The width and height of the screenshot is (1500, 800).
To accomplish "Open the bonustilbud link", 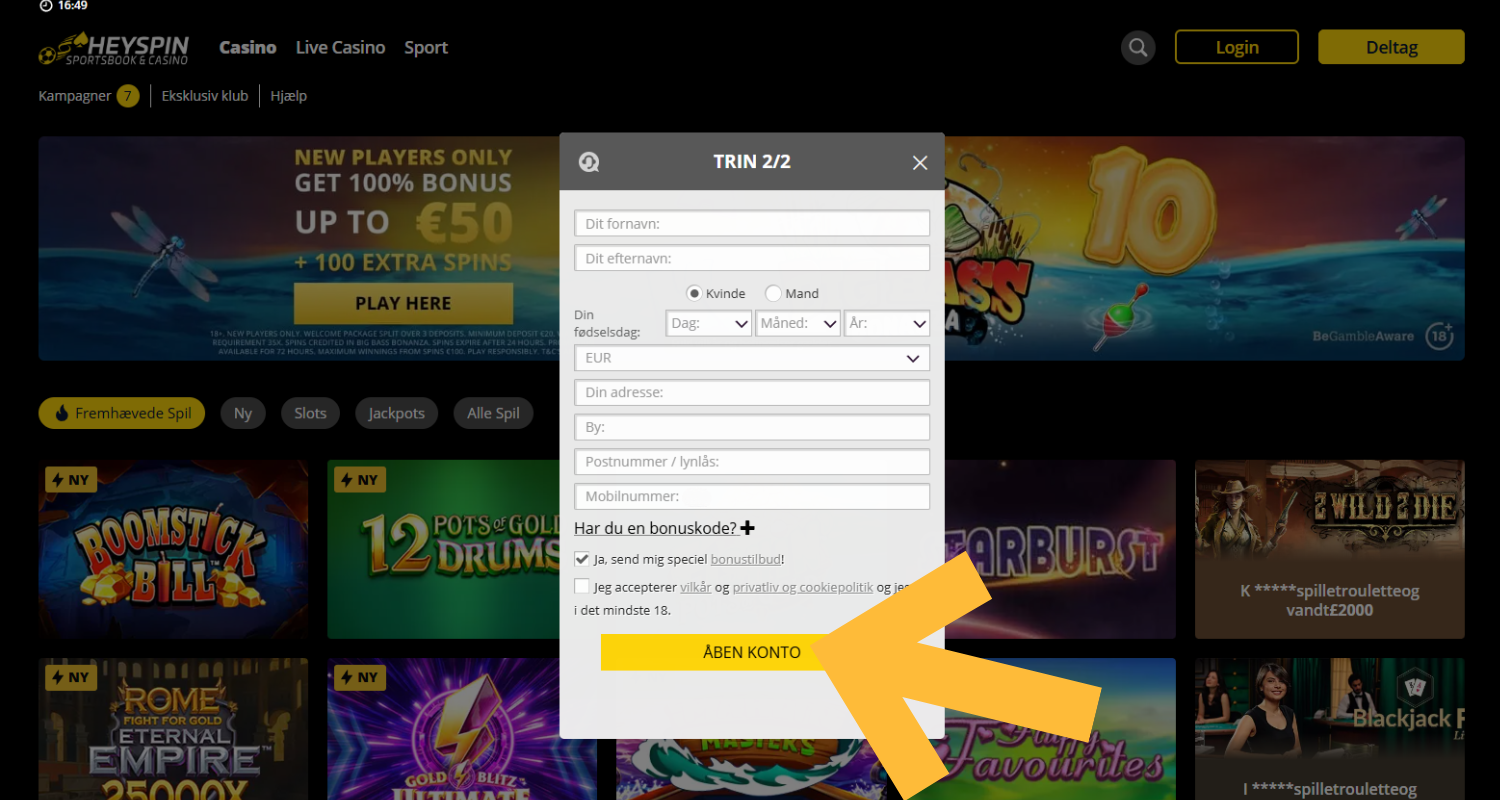I will 747,560.
